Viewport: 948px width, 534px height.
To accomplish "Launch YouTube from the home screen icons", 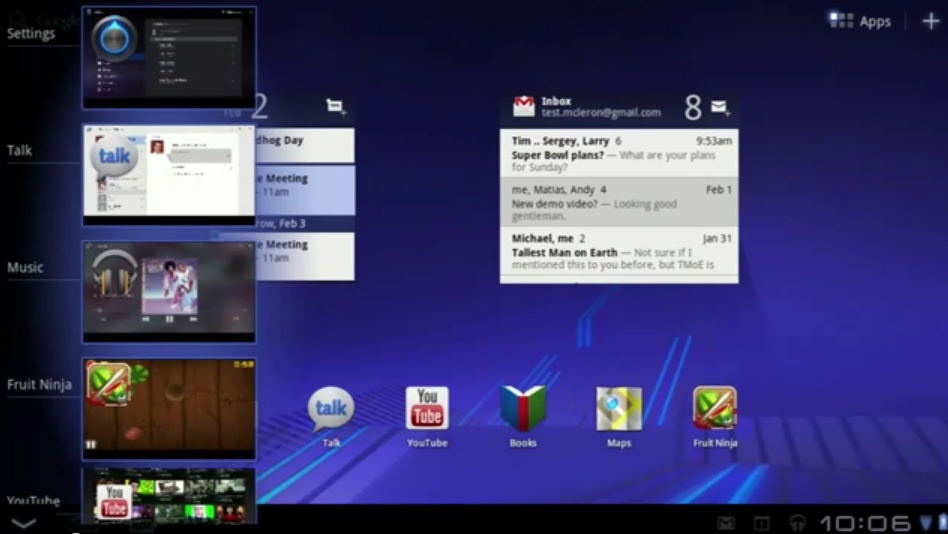I will 427,410.
